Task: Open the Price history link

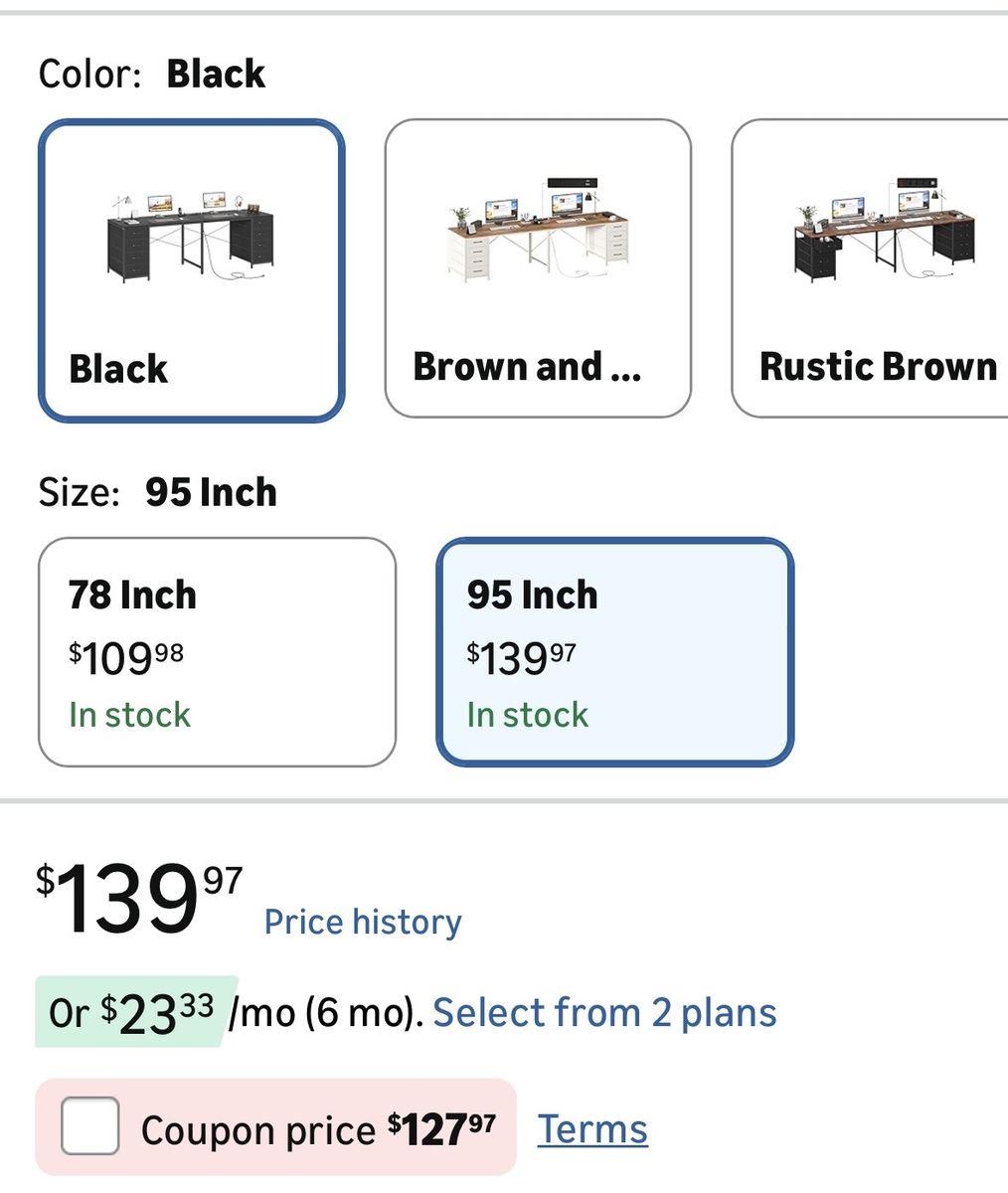Action: 363,922
